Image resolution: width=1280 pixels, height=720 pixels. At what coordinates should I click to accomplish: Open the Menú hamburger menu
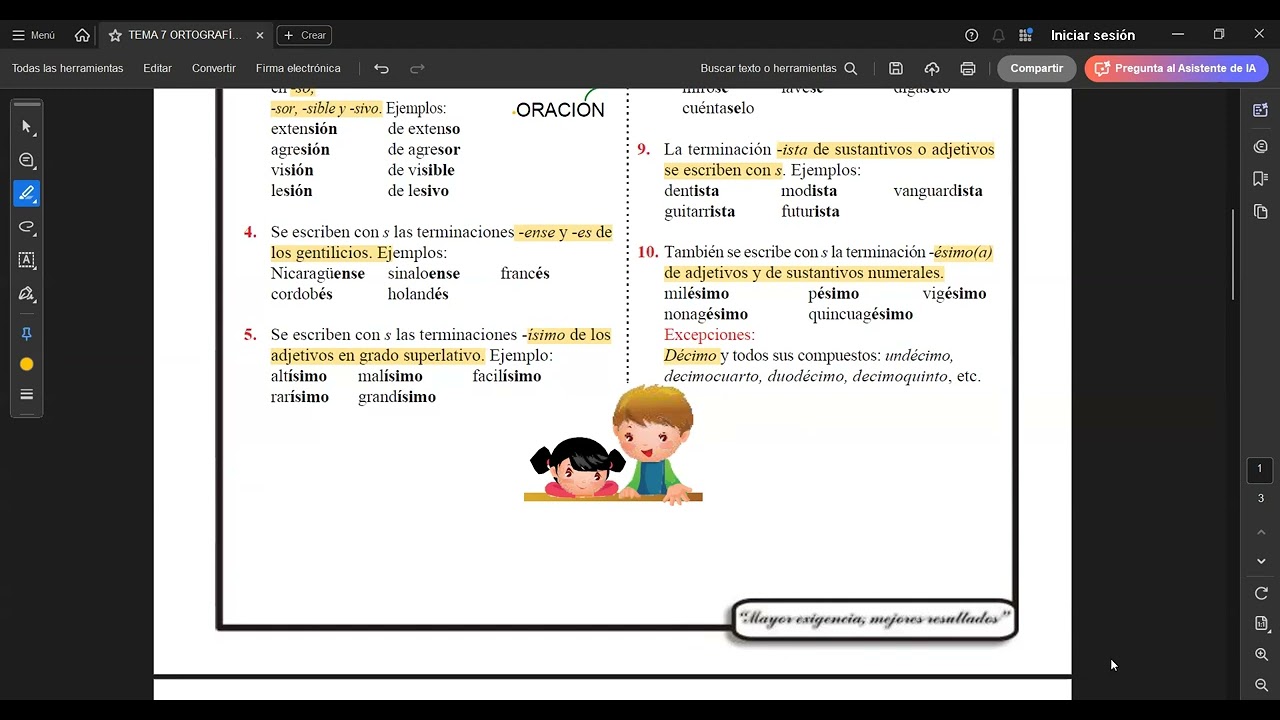pyautogui.click(x=33, y=35)
